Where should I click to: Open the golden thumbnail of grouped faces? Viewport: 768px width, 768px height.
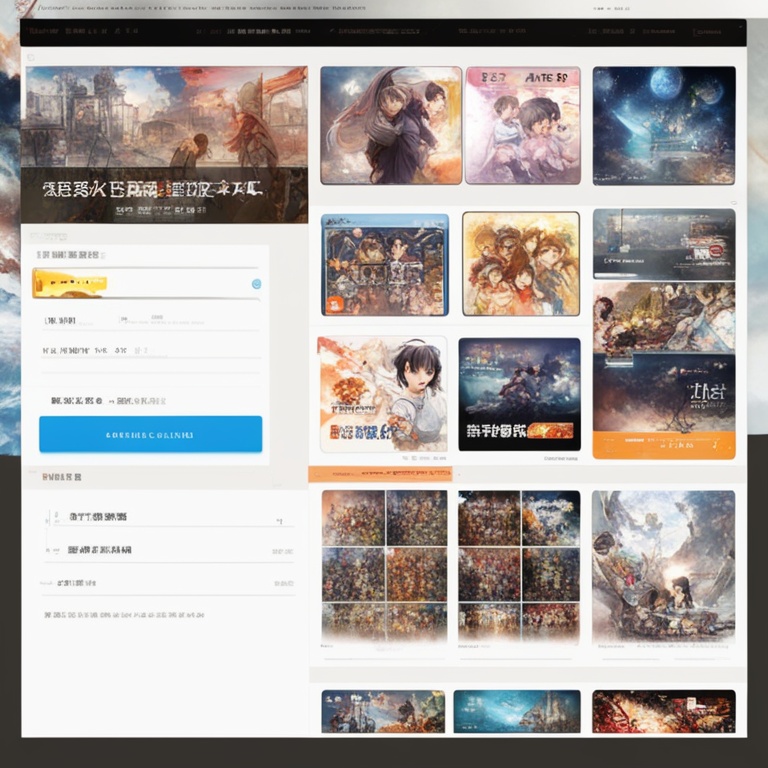pyautogui.click(x=521, y=264)
